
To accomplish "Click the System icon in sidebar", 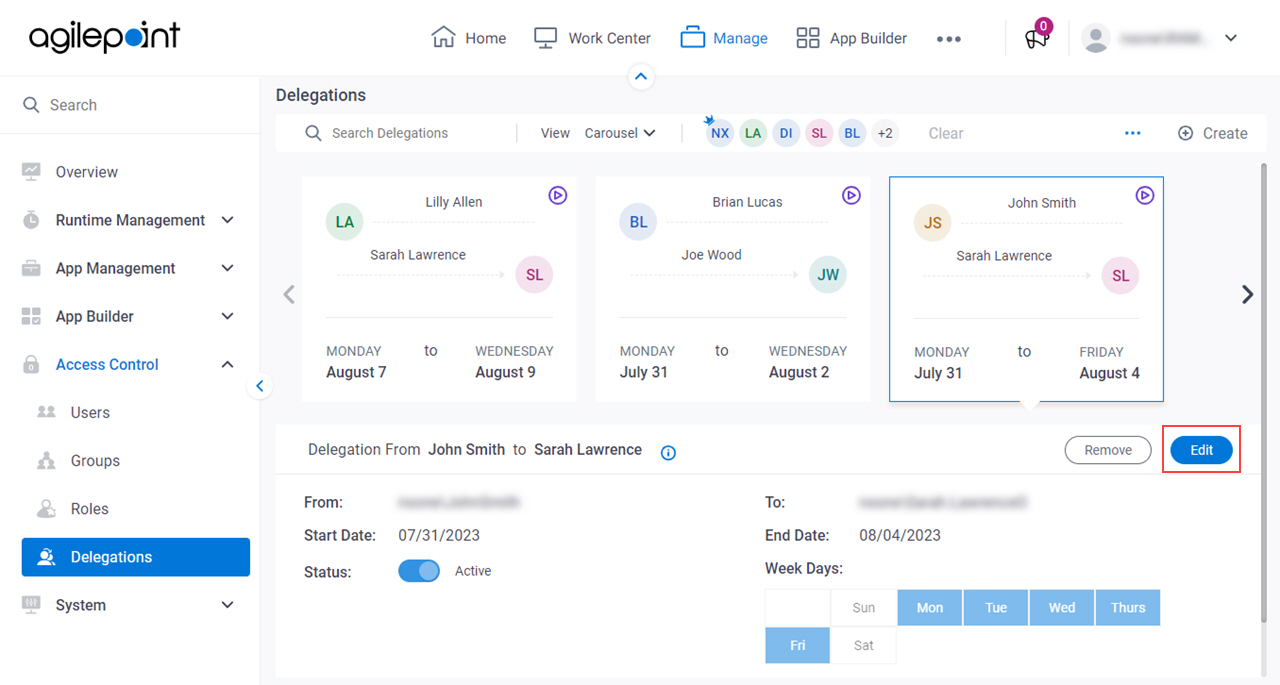I will 31,605.
